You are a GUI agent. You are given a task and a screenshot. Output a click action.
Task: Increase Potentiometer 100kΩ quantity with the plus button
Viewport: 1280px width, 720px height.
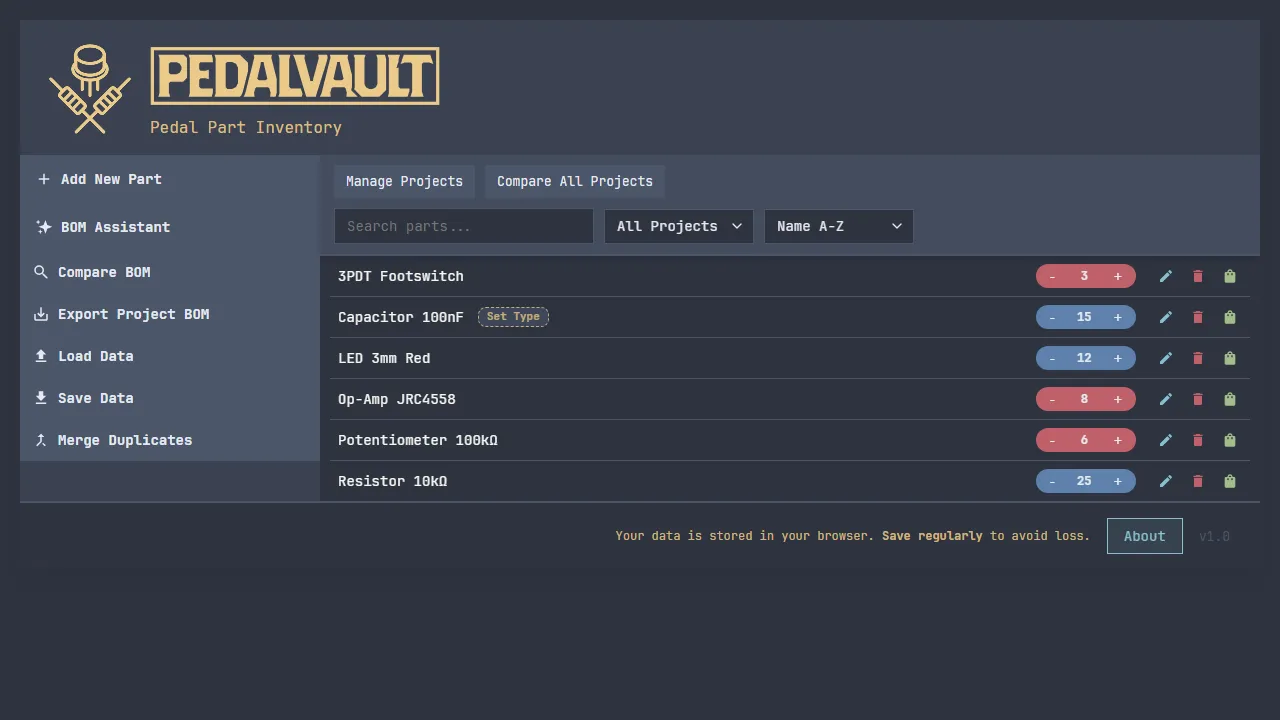pos(1118,440)
